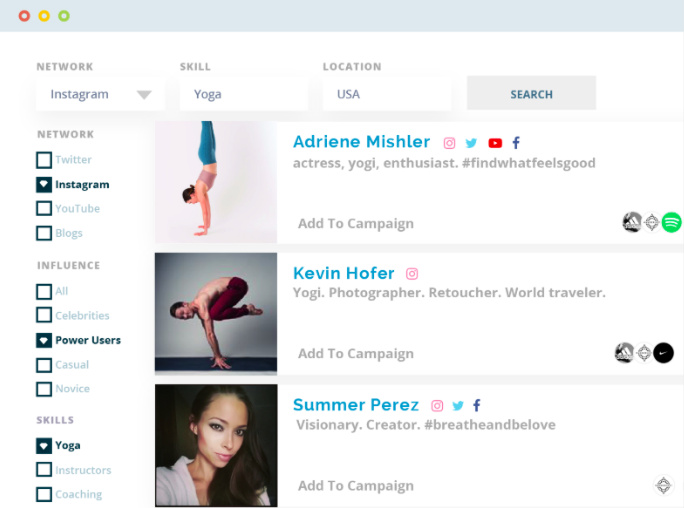Tick the Celebrities influence checkbox
Screen dimensions: 684x508
tap(44, 316)
